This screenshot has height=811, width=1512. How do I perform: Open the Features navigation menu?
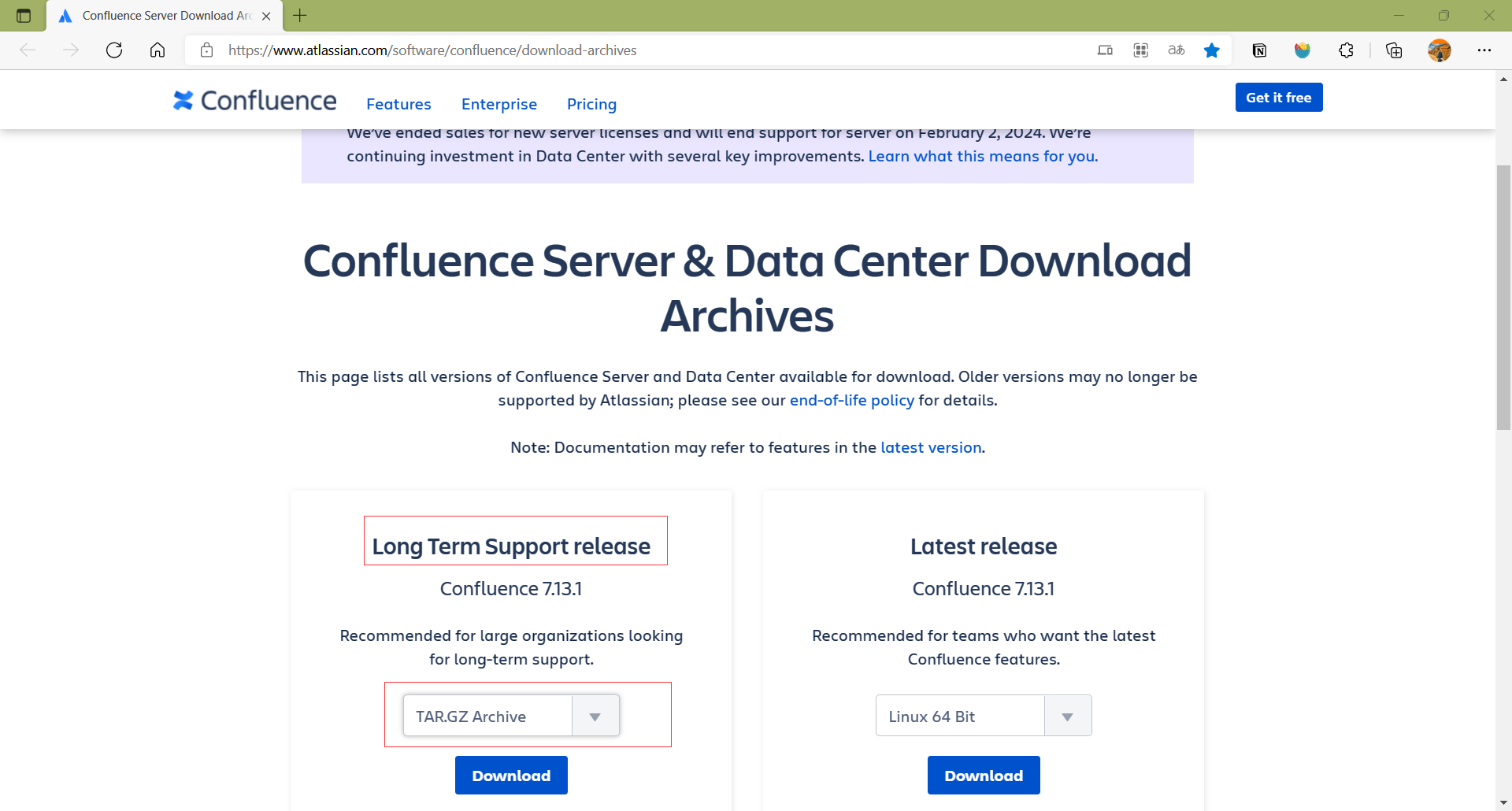click(x=398, y=104)
